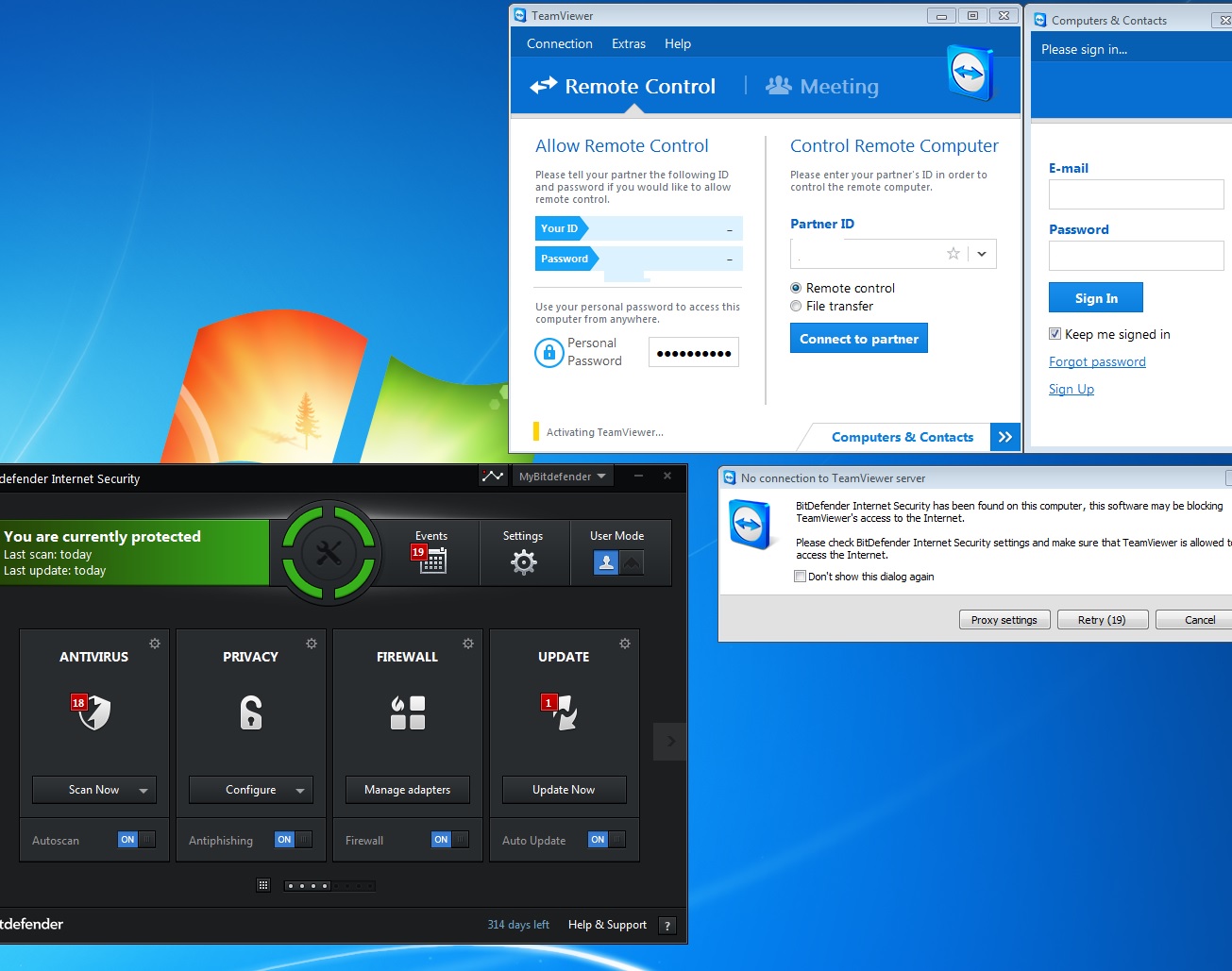This screenshot has width=1232, height=971.
Task: Open Bitdefender activity graph icon
Action: (x=493, y=477)
